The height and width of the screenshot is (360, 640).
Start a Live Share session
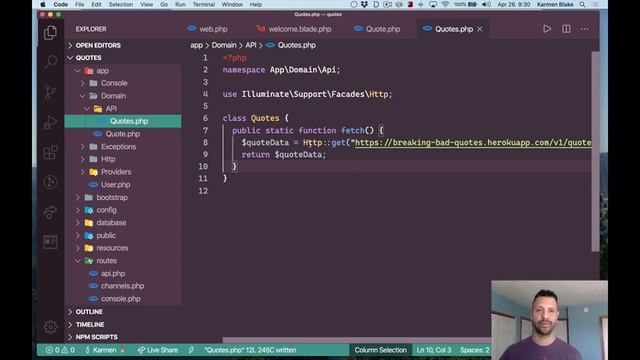click(158, 350)
